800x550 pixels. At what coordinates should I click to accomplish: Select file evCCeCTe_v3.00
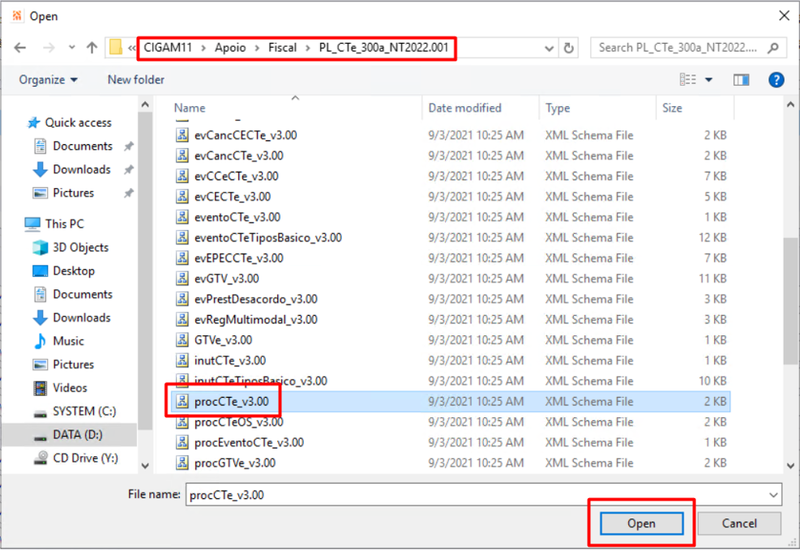[451, 176]
